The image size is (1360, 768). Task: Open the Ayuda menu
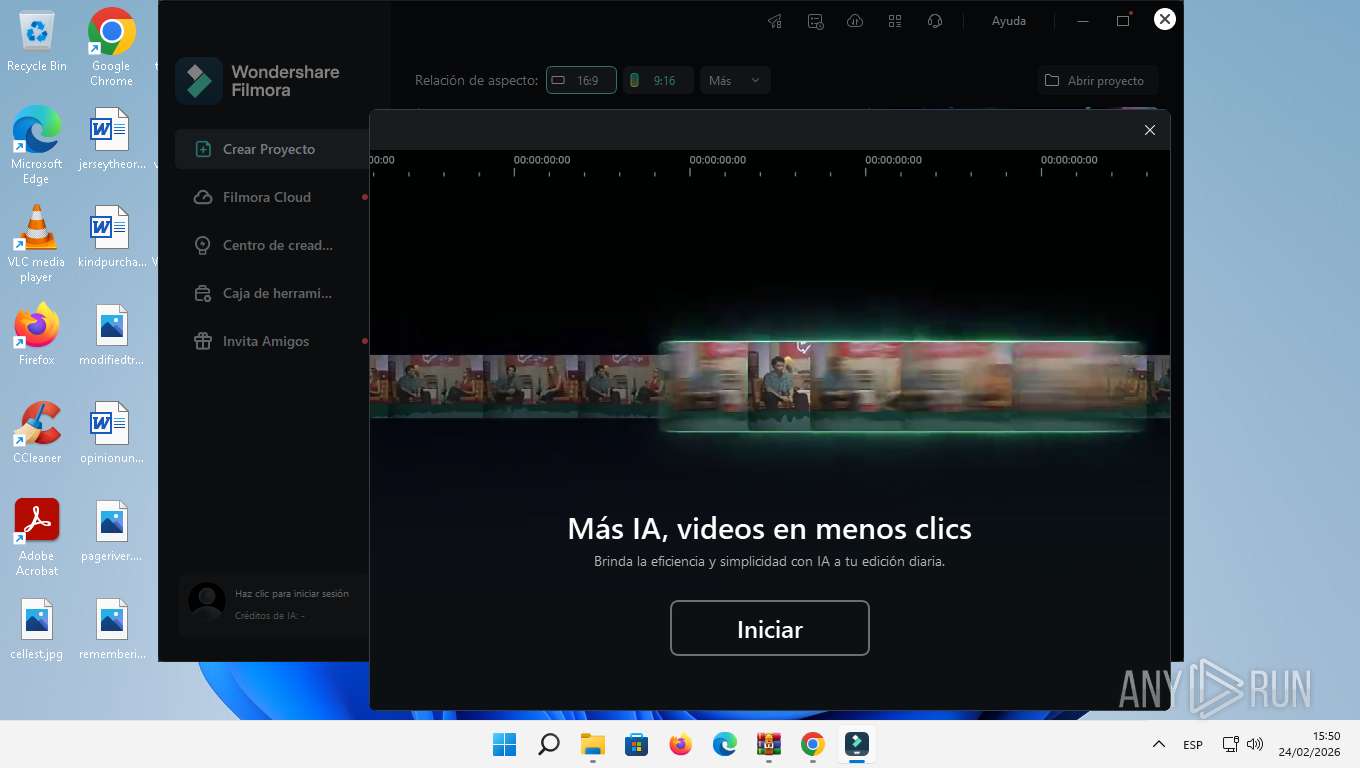1008,21
